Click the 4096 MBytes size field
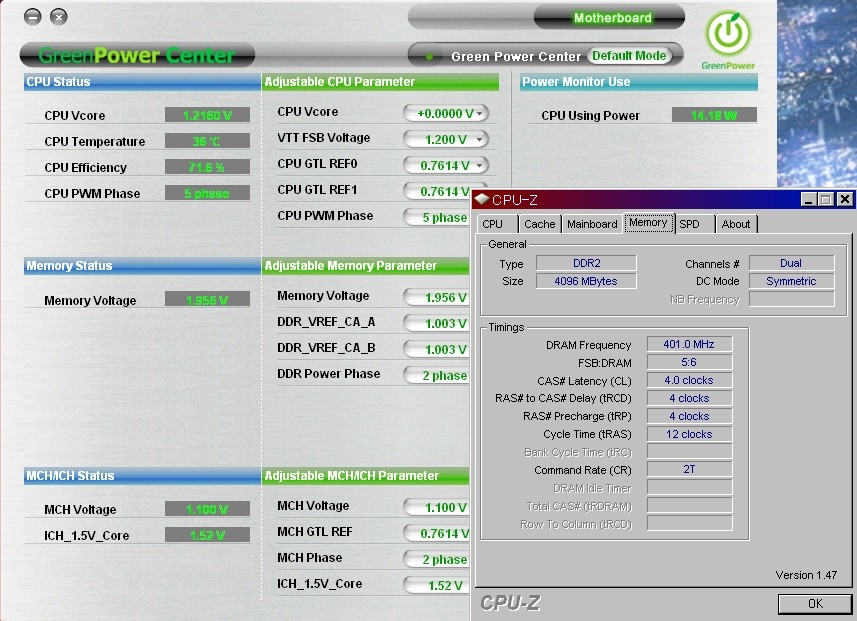857x621 pixels. coord(586,281)
